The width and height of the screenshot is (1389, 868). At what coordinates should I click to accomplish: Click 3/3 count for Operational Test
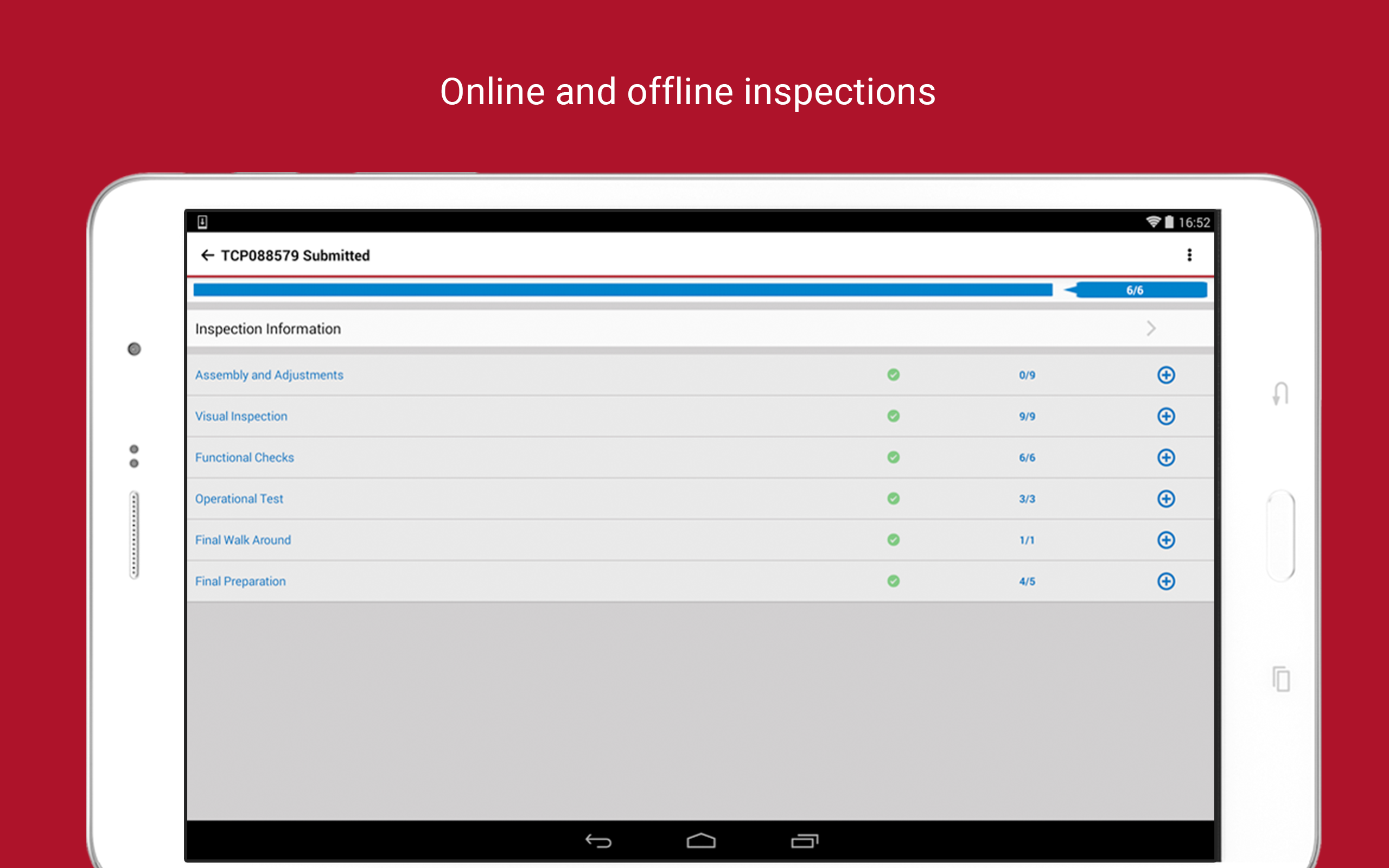tap(1027, 500)
